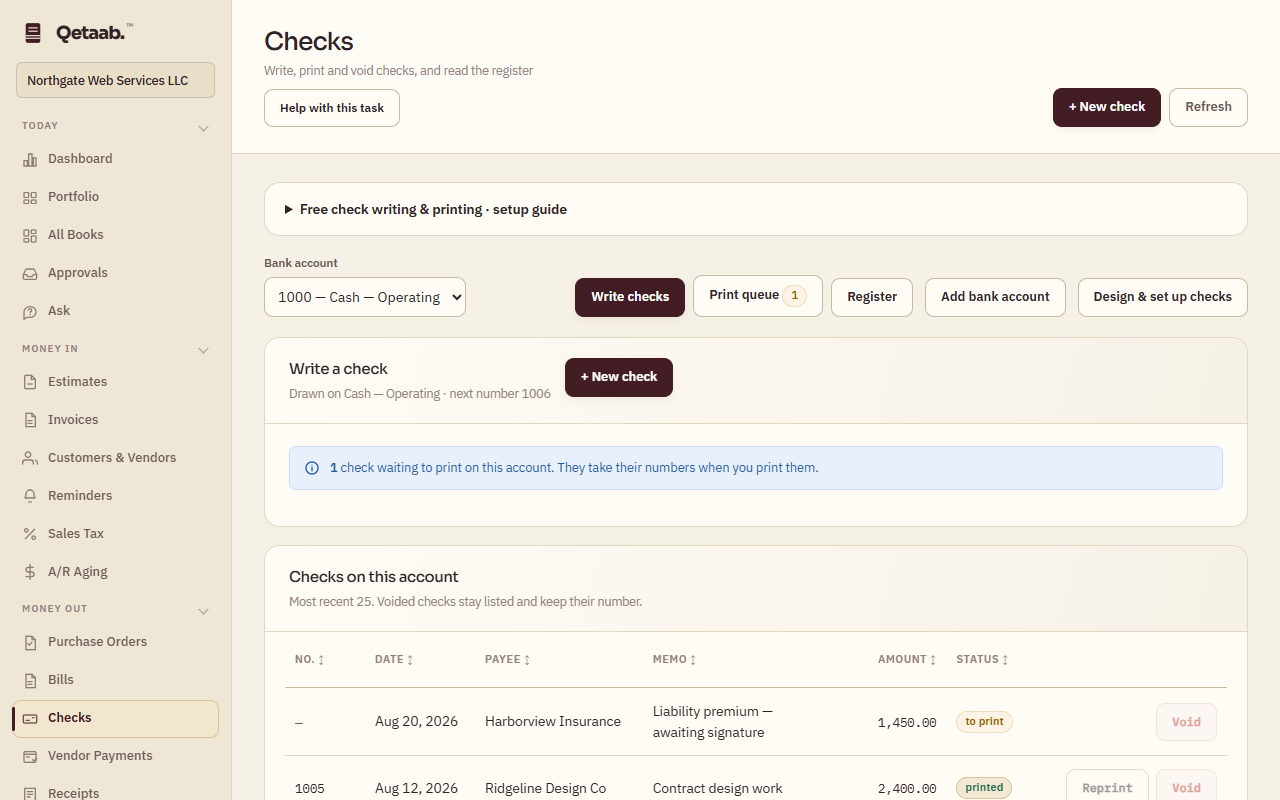Sort checks by AMOUNT column
This screenshot has height=800, width=1280.
click(x=907, y=659)
